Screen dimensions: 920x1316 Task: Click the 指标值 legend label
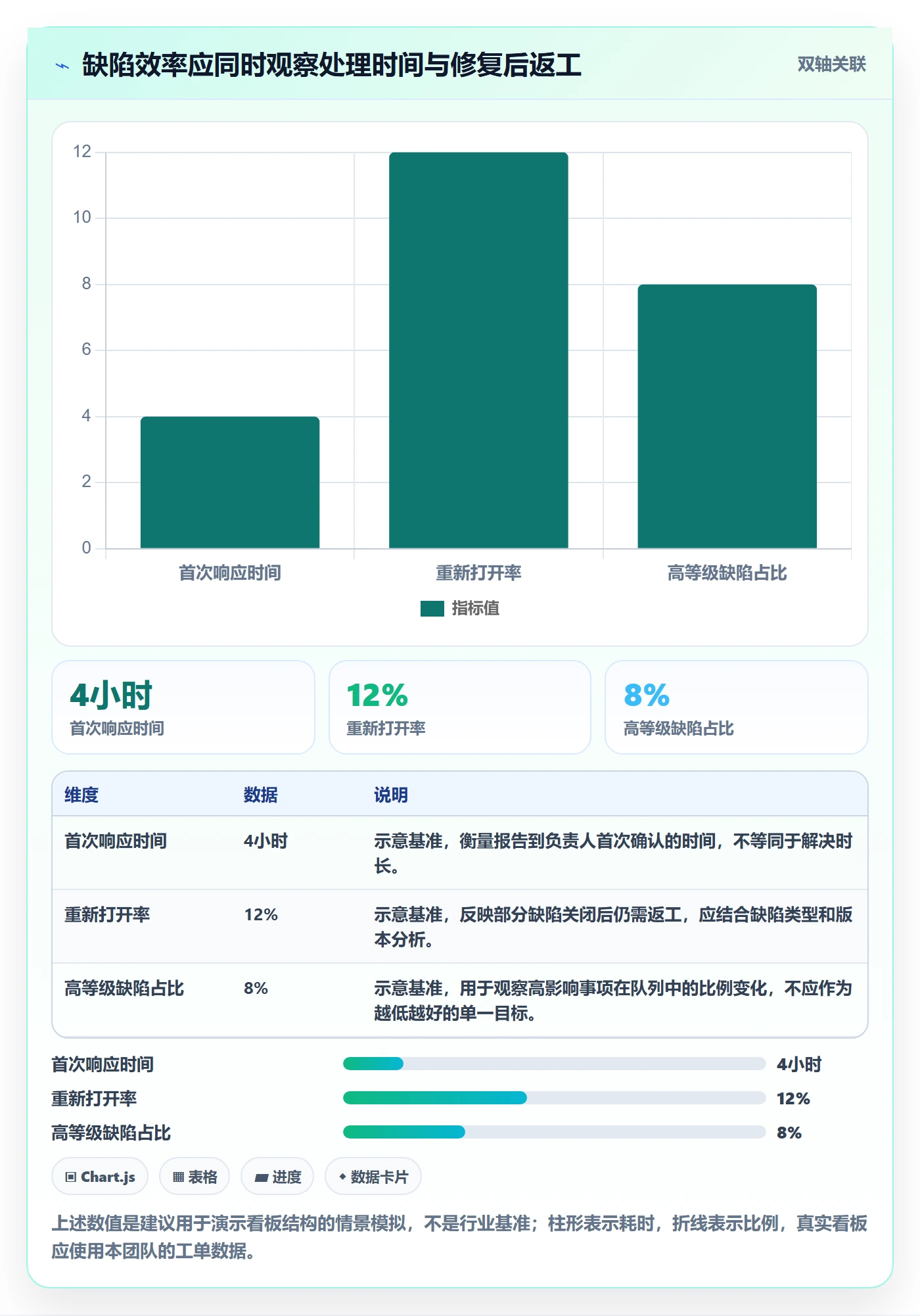475,609
